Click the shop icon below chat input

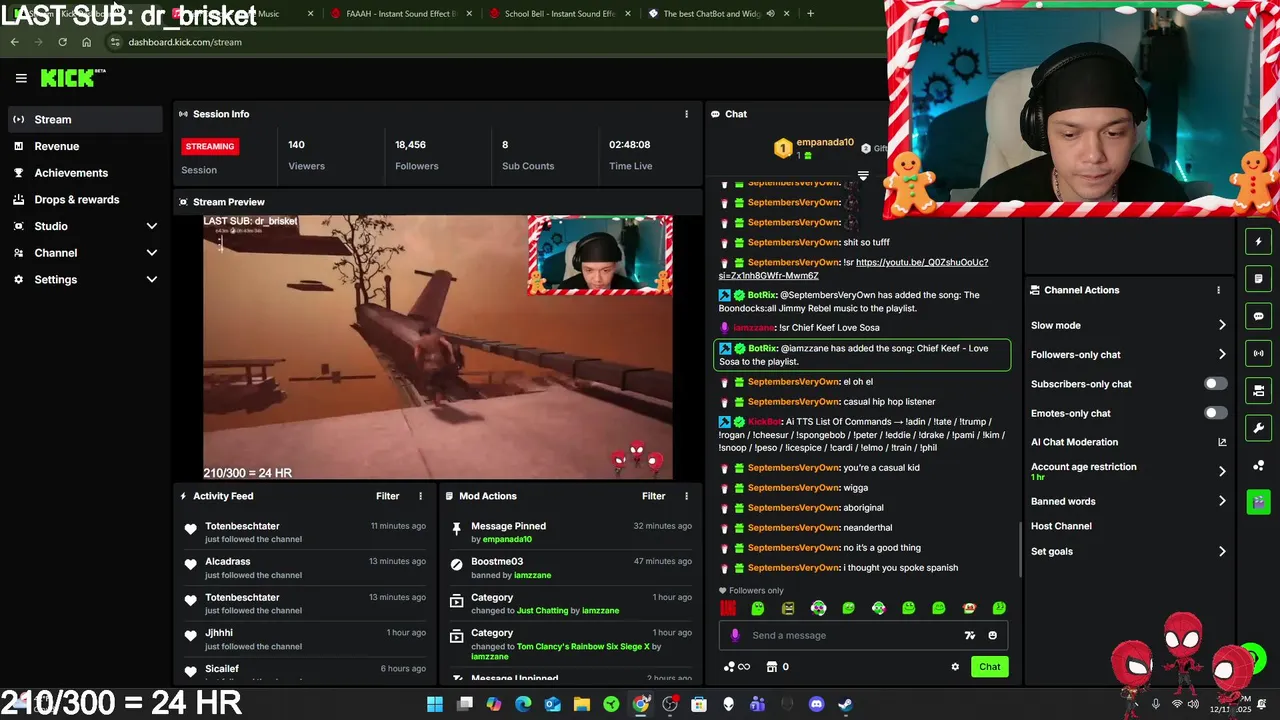[x=772, y=667]
